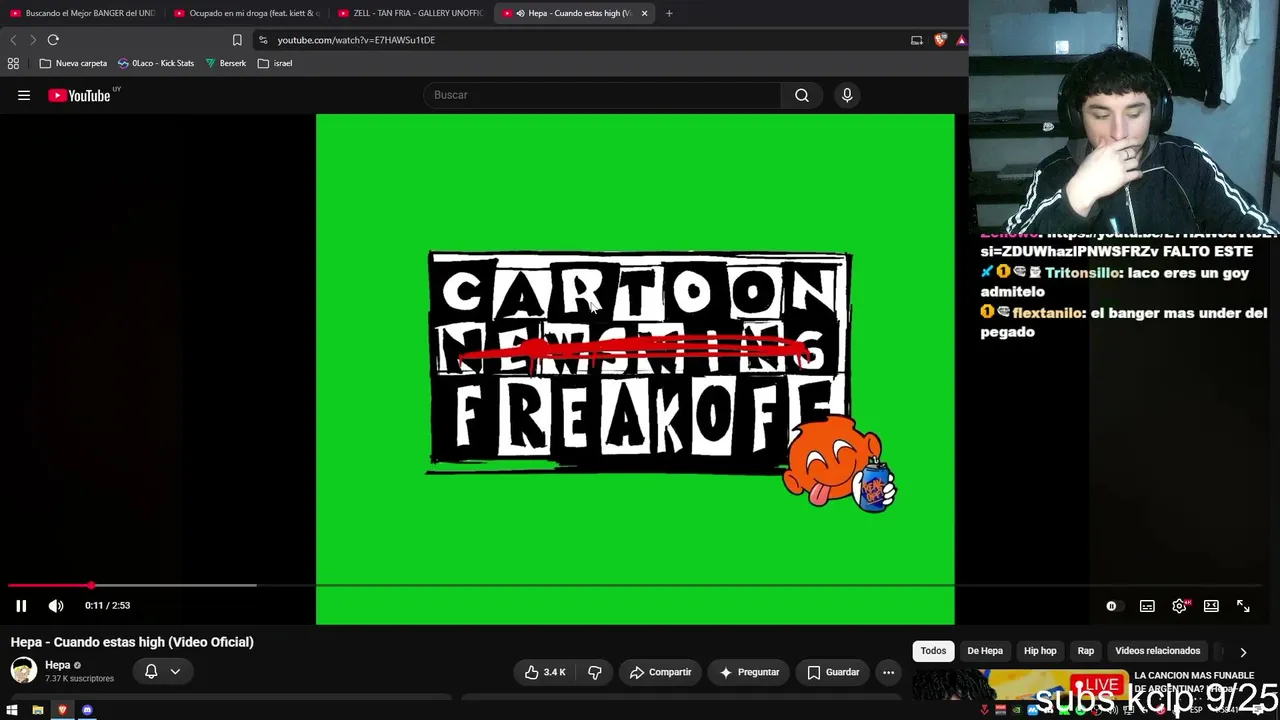Click the Preguntar button
The image size is (1280, 720).
[749, 672]
